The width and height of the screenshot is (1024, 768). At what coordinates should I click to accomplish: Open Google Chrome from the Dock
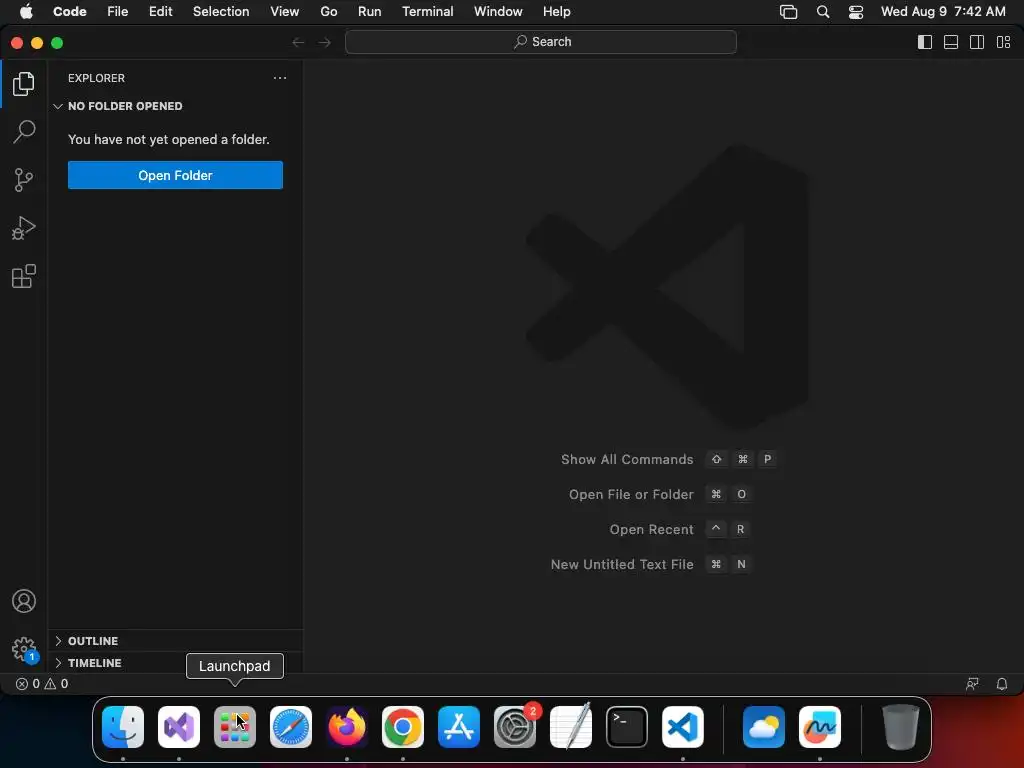coord(403,727)
